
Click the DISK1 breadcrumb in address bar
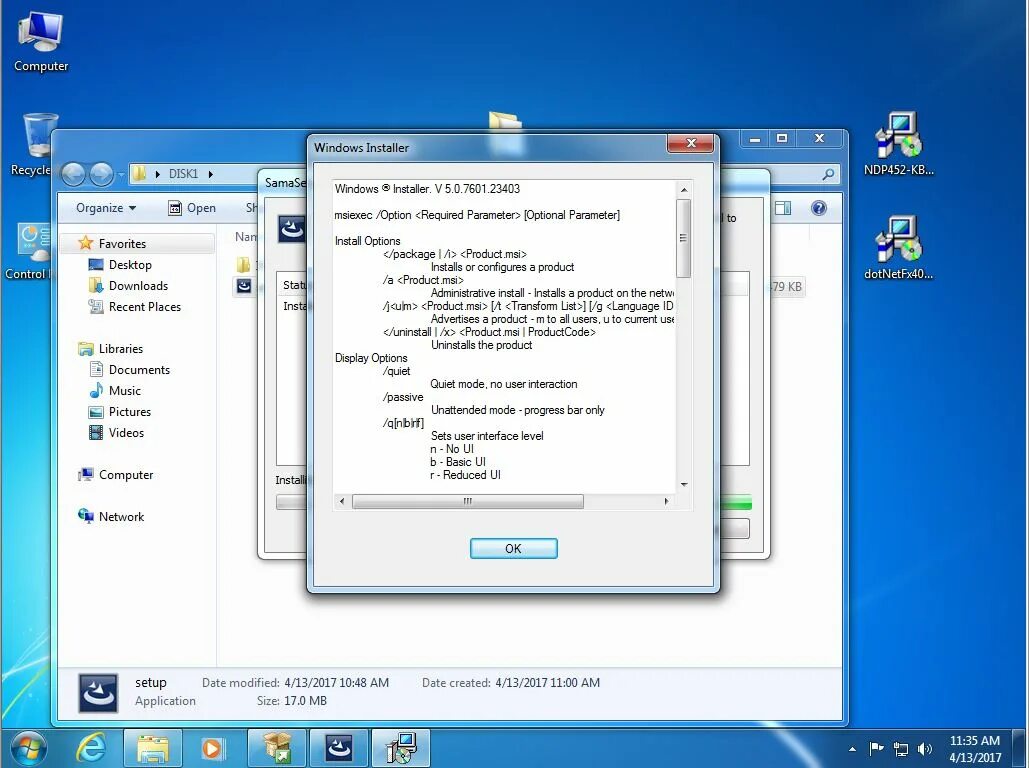click(183, 174)
